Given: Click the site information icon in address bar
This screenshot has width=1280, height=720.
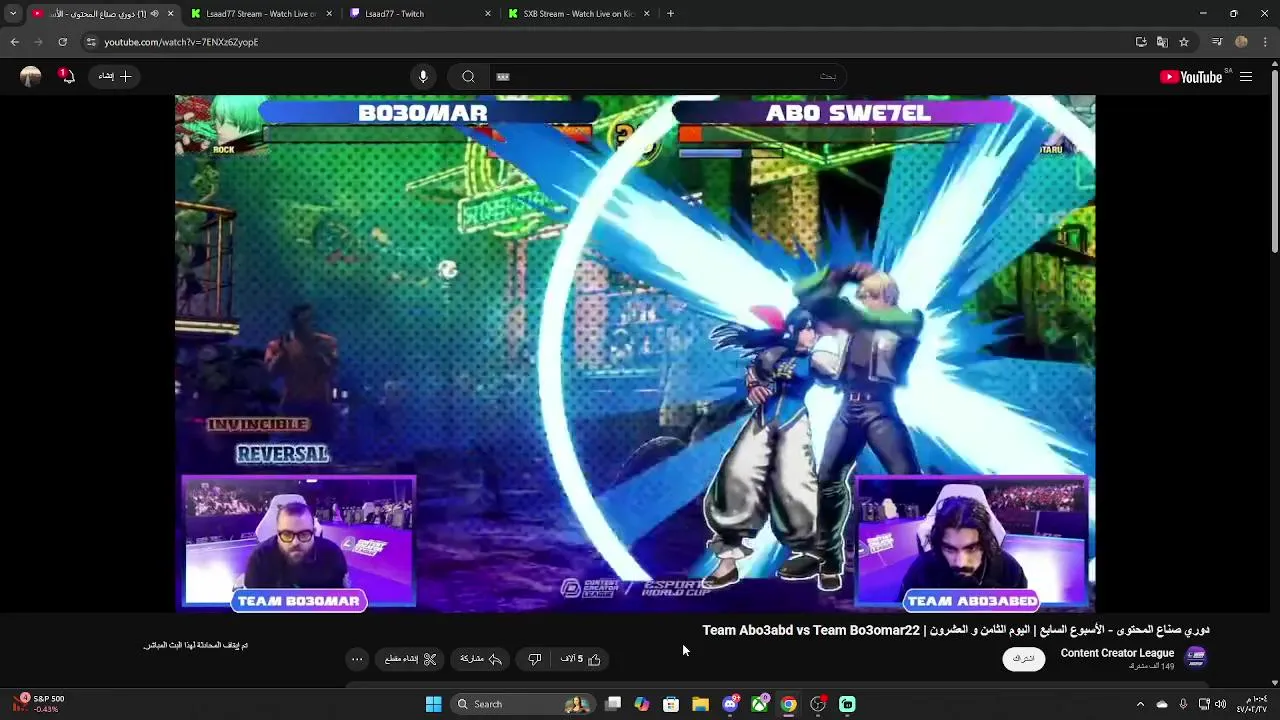Looking at the screenshot, I should [x=91, y=42].
